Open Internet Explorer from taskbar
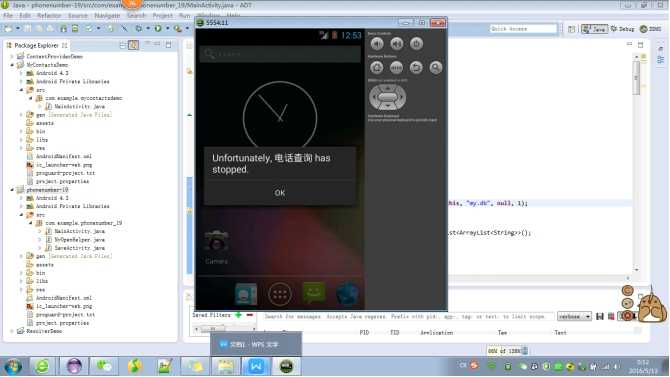This screenshot has height=377, width=670. tap(42, 366)
